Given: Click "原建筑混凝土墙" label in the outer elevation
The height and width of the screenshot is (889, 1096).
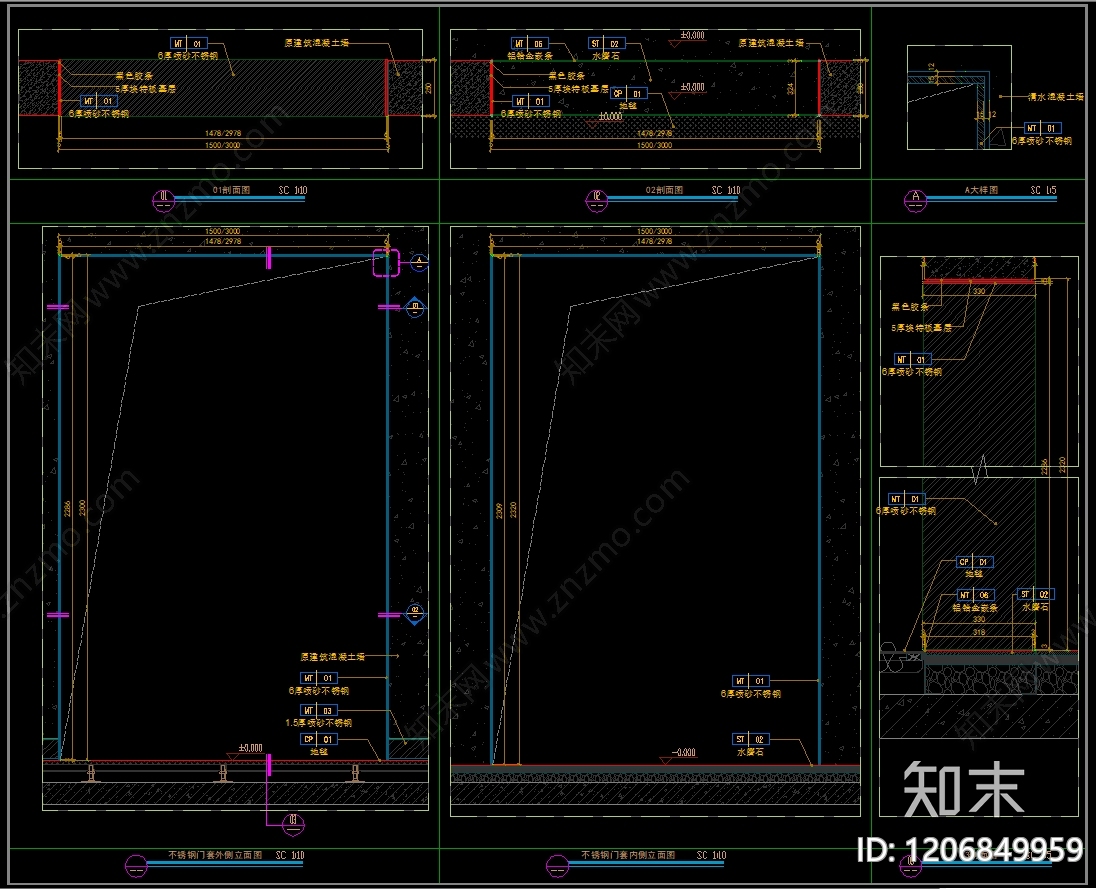Looking at the screenshot, I should pyautogui.click(x=333, y=657).
